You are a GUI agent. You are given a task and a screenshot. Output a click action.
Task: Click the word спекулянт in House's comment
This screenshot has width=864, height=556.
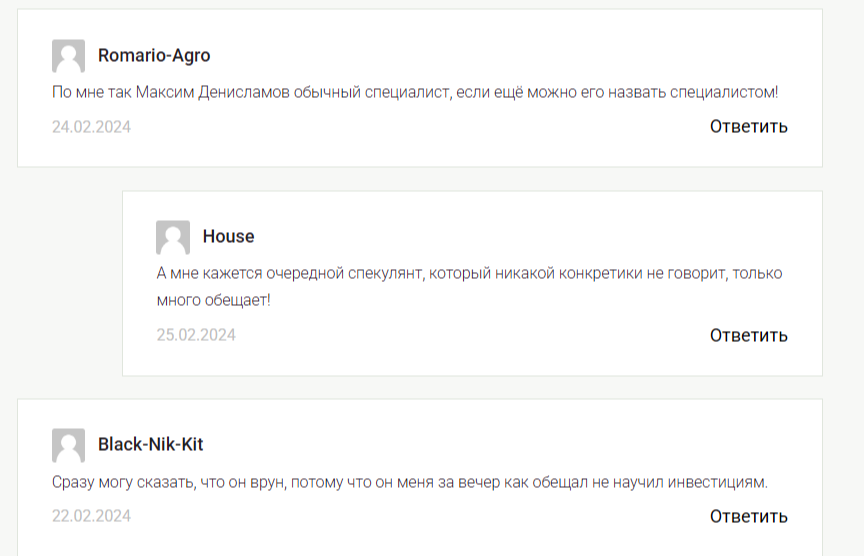pos(386,273)
